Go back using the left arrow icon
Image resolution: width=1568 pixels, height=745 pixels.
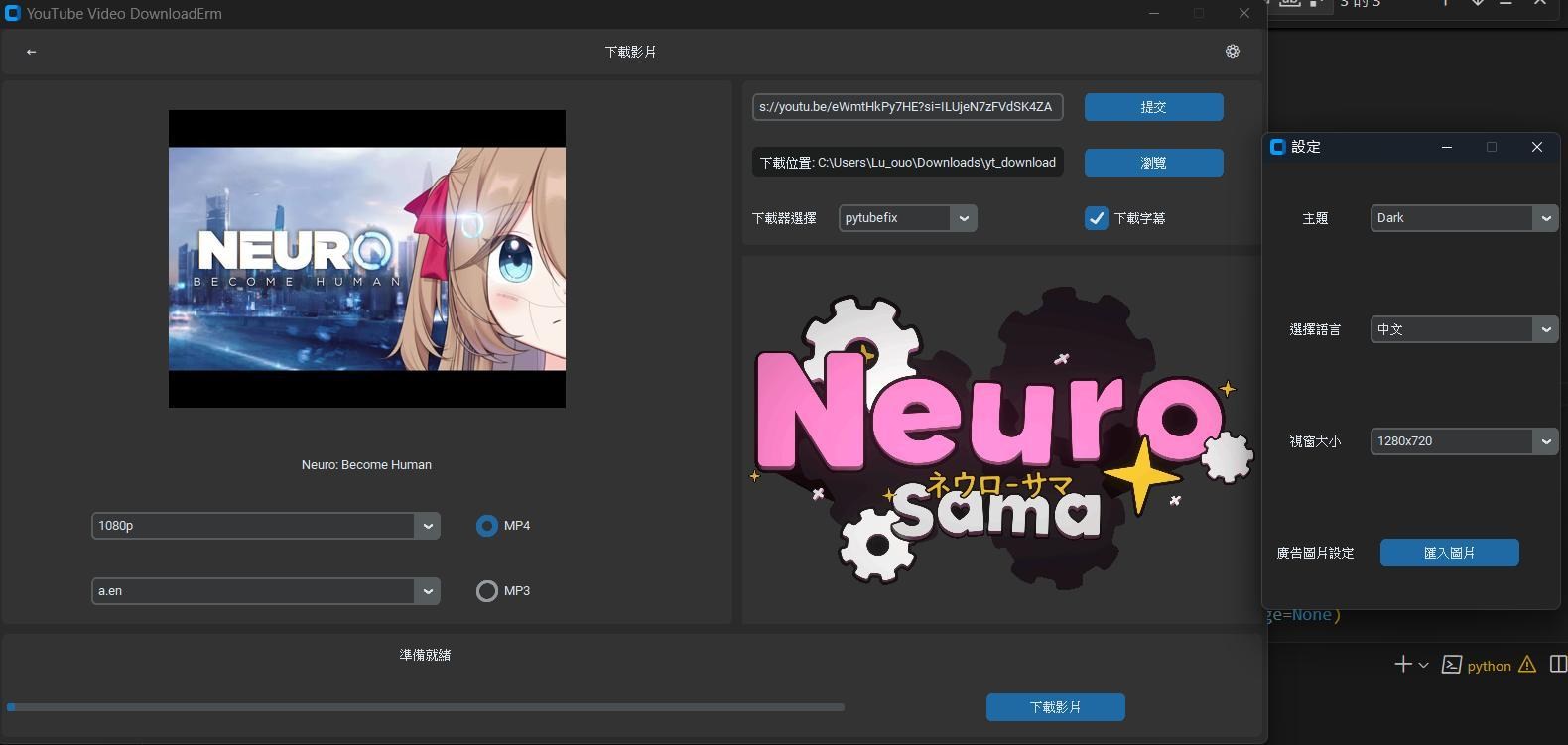click(31, 52)
